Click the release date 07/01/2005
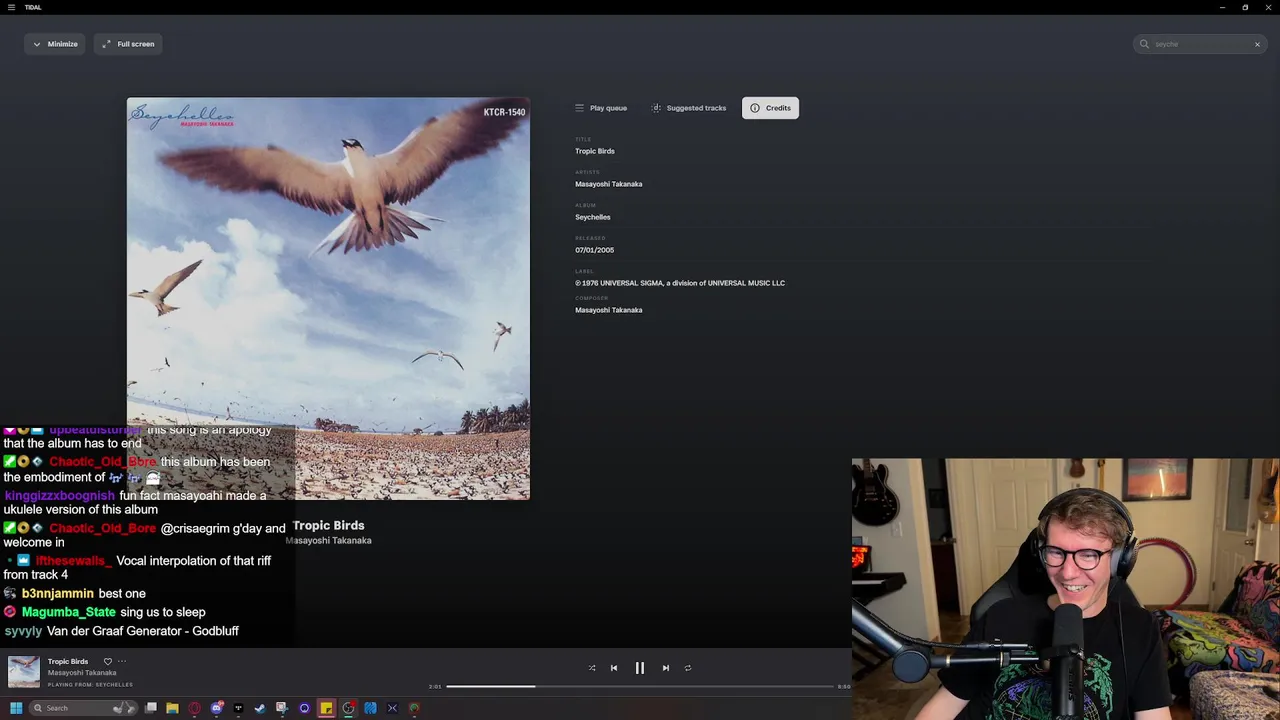Viewport: 1280px width, 720px height. 594,250
